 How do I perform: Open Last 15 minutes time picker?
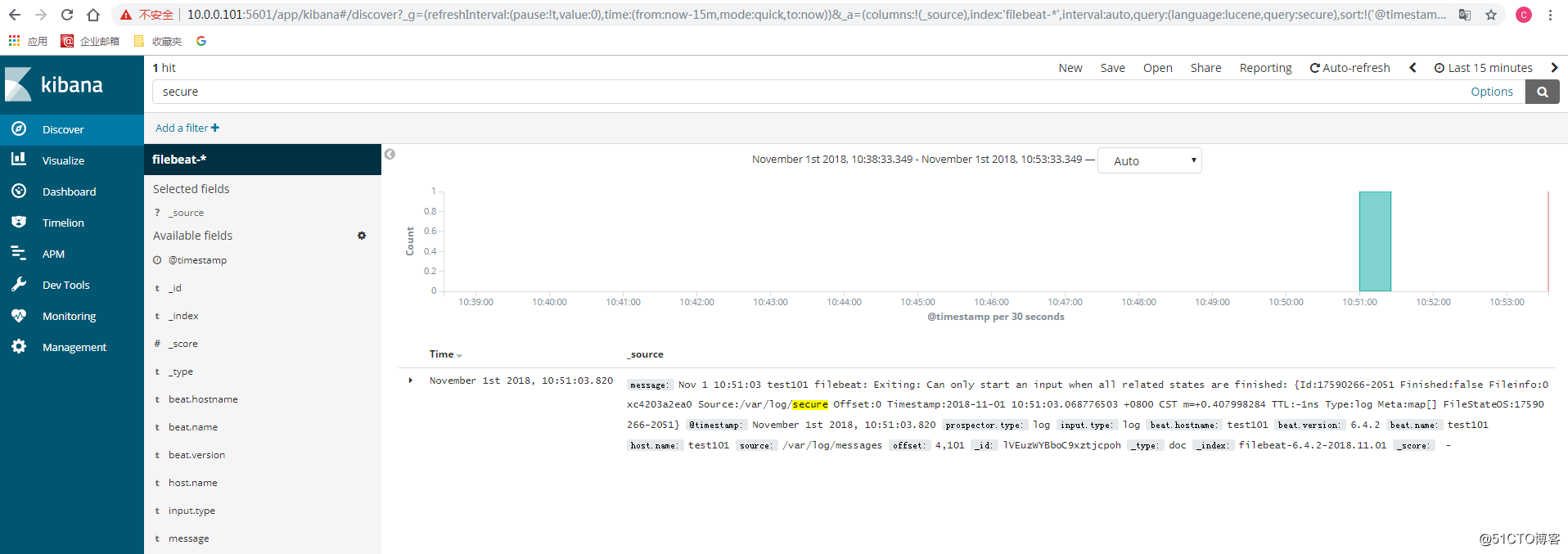(x=1484, y=68)
